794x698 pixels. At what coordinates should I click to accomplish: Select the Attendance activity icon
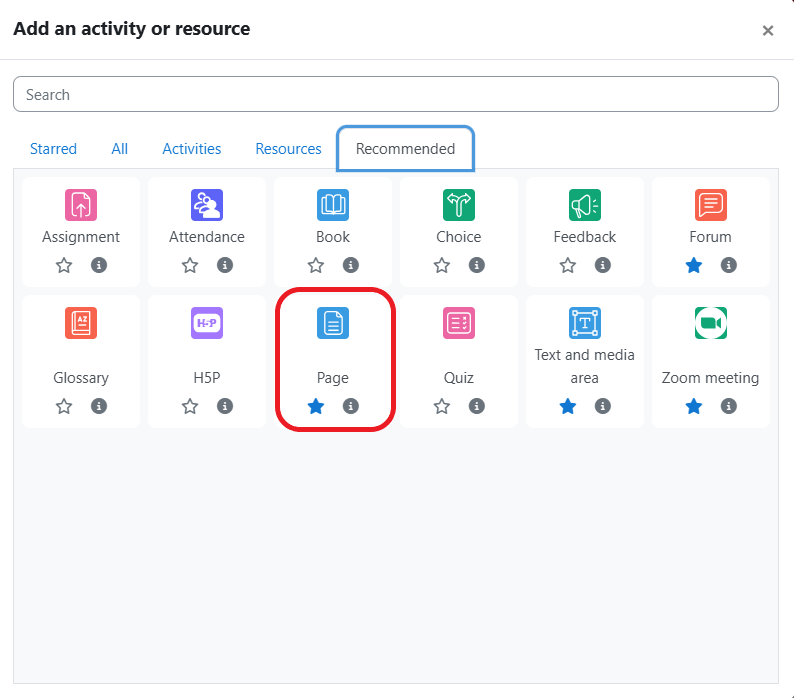[207, 205]
